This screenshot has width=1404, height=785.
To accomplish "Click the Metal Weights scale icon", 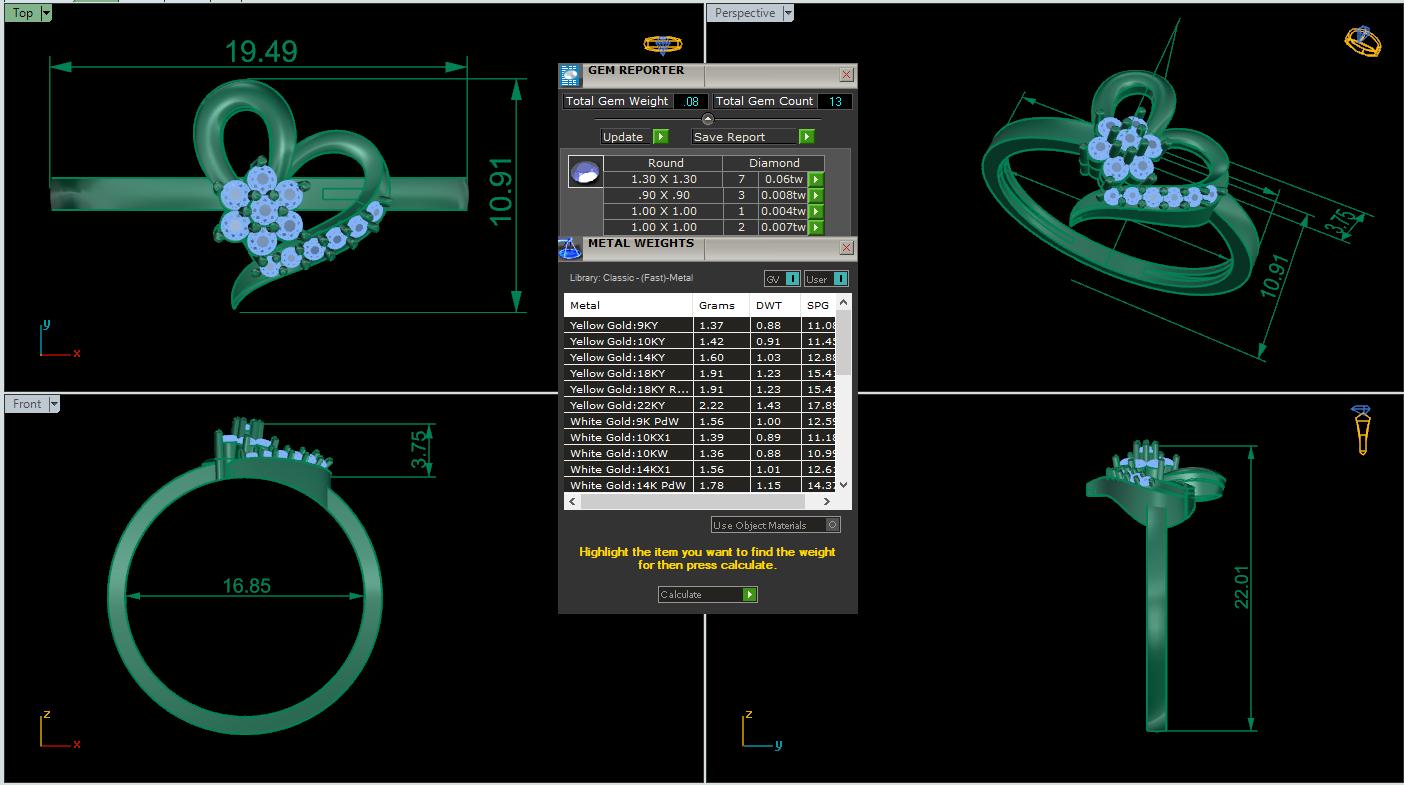I will click(x=569, y=249).
